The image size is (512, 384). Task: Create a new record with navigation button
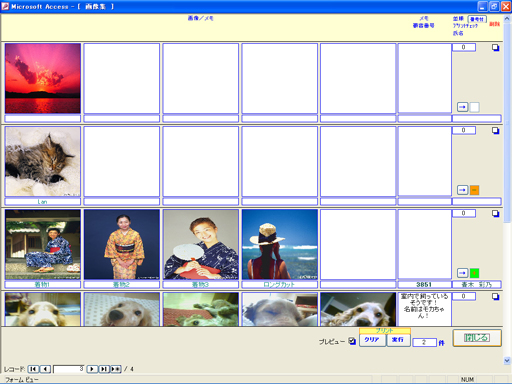pyautogui.click(x=116, y=369)
